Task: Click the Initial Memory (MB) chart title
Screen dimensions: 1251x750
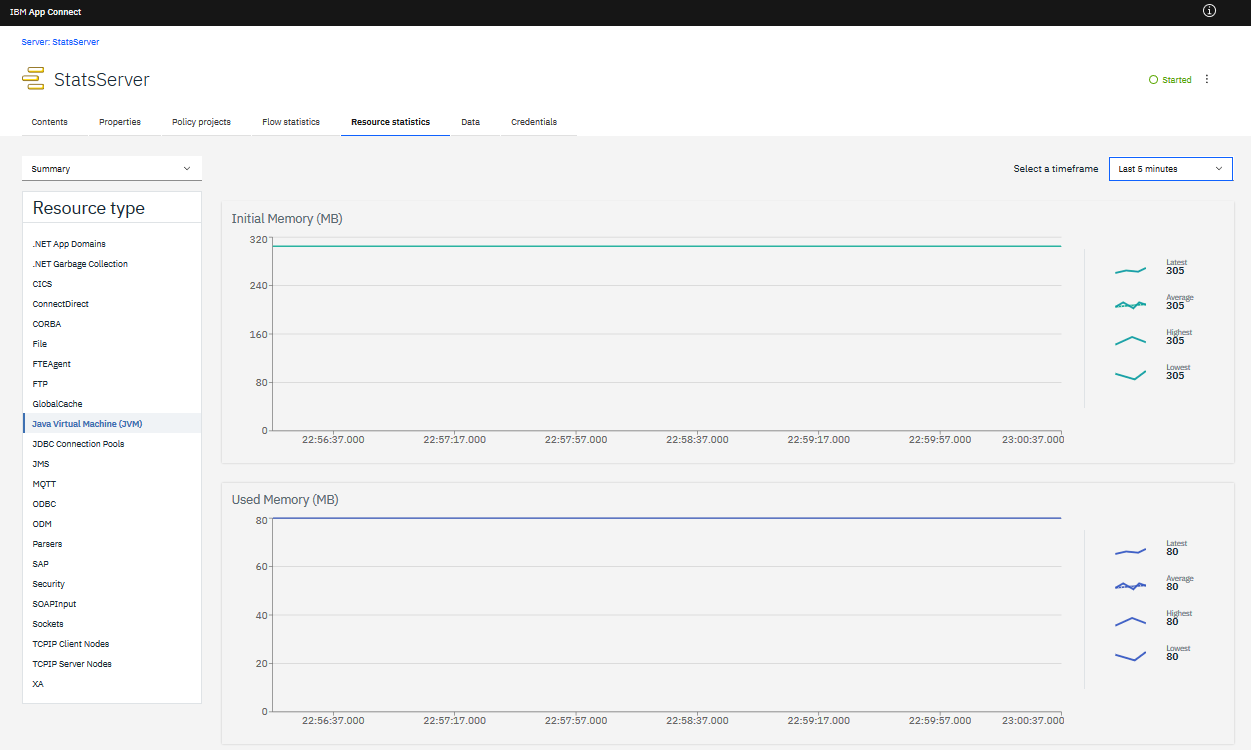Action: coord(287,218)
